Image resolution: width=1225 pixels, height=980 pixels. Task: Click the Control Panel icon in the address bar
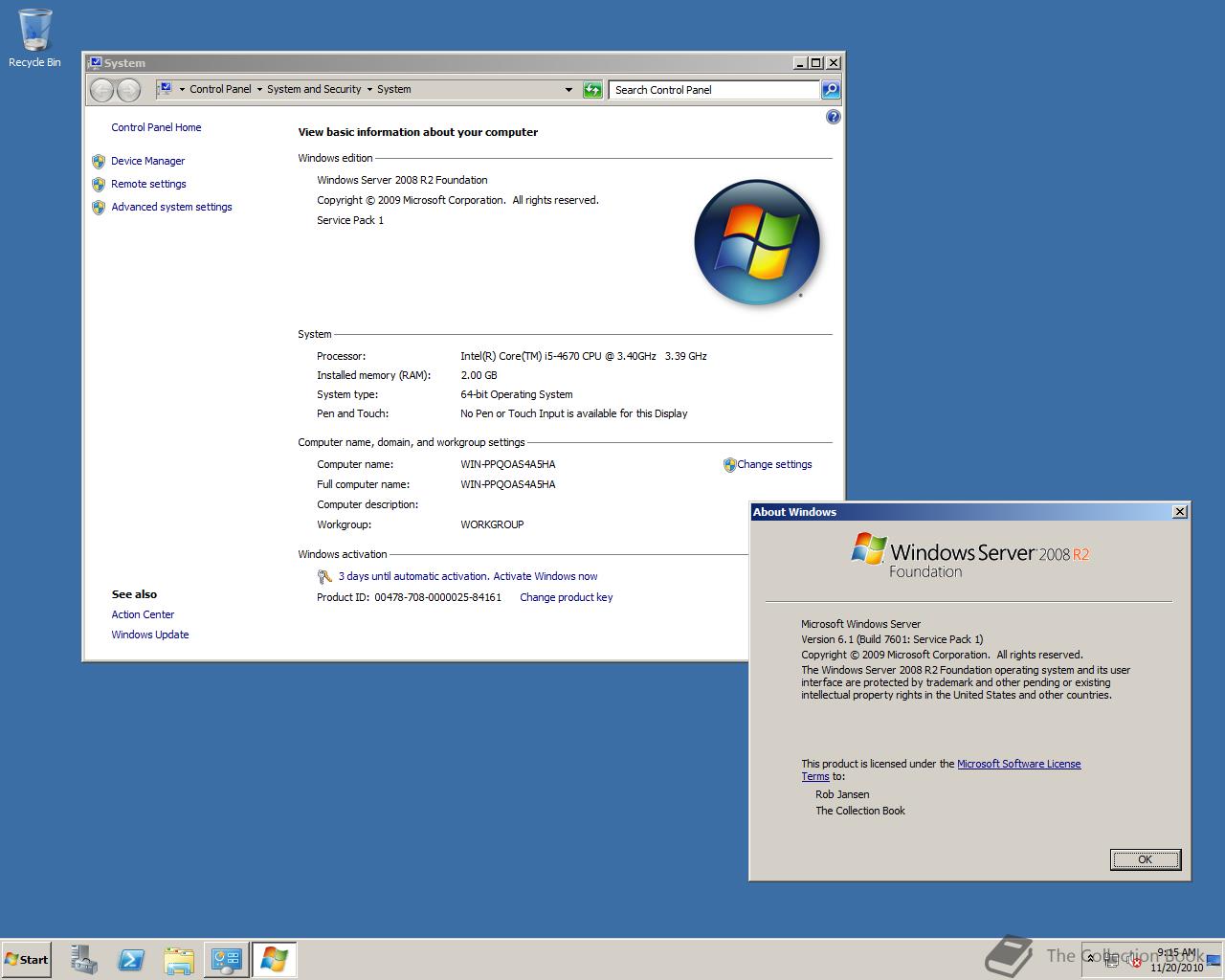click(x=165, y=89)
